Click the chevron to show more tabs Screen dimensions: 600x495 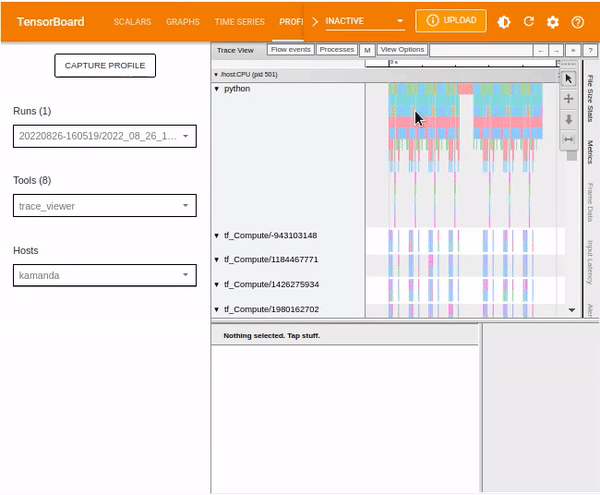point(315,21)
